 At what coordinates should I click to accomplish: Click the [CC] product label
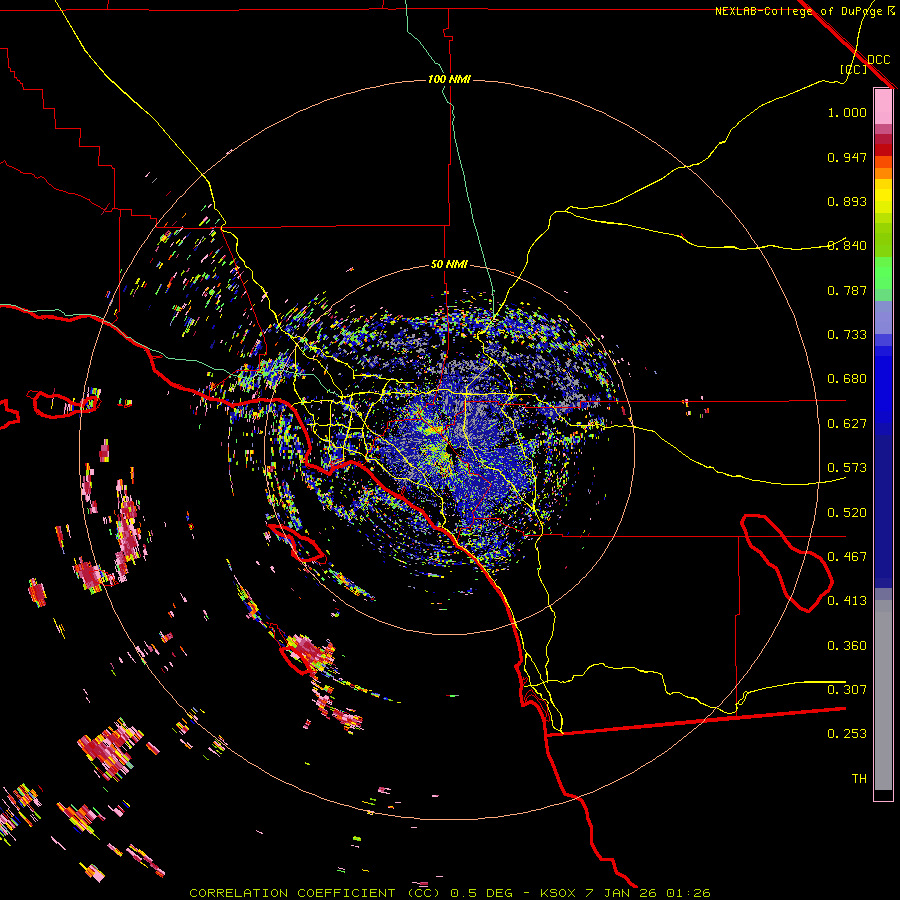click(x=853, y=69)
